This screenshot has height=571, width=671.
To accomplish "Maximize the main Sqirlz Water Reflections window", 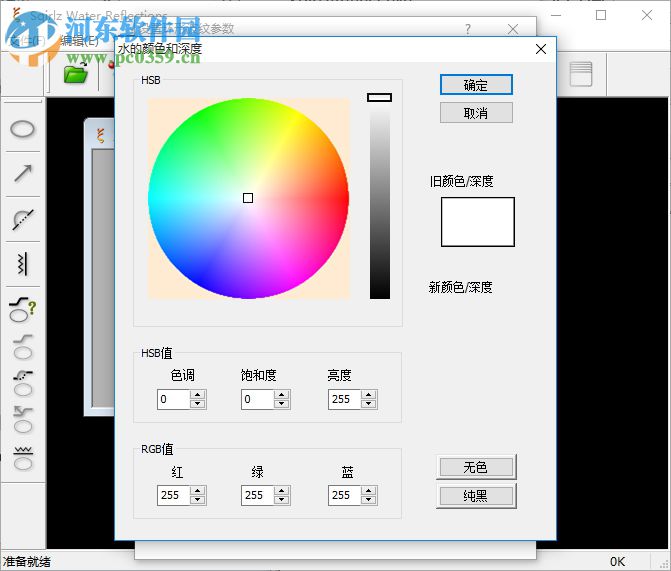I will [x=601, y=15].
